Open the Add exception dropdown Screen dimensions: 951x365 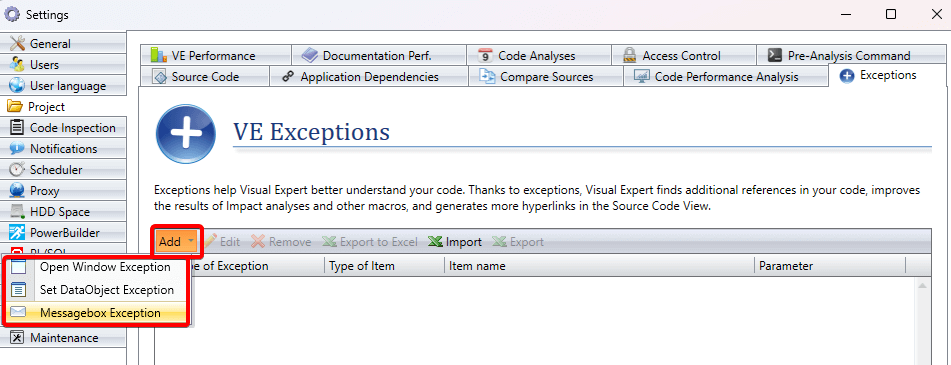176,241
